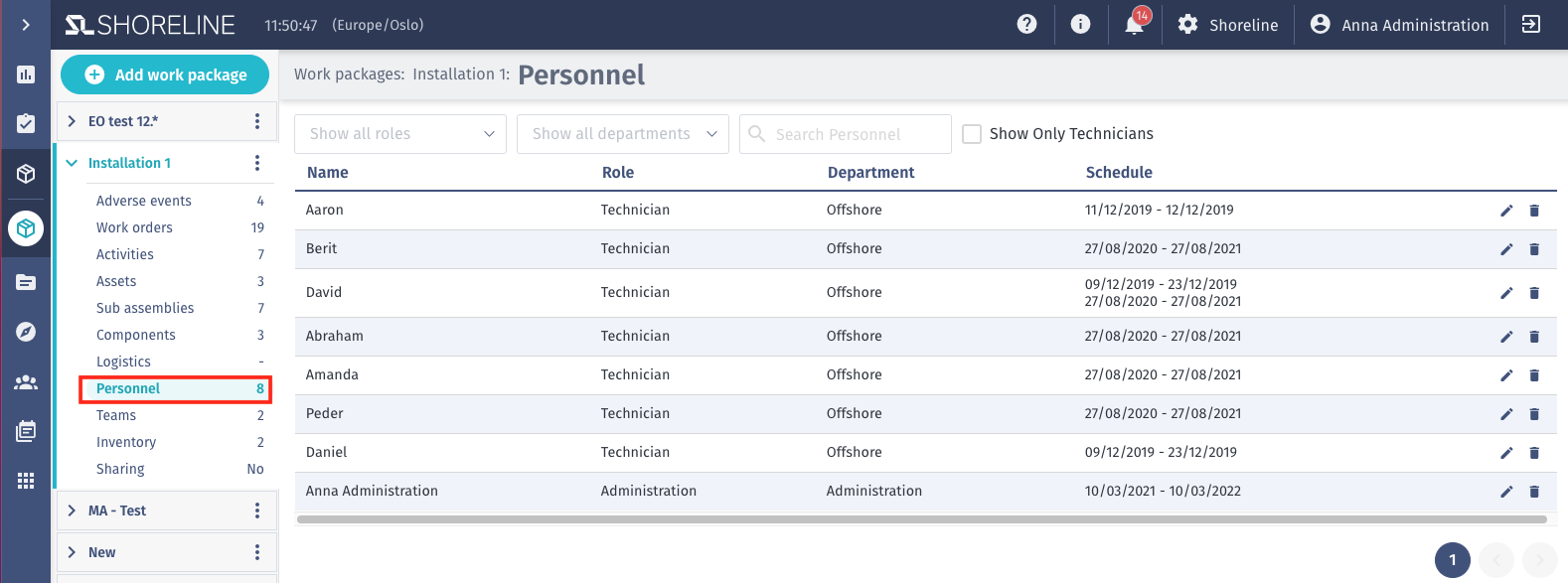Open the info icon in top bar

pos(1080,24)
